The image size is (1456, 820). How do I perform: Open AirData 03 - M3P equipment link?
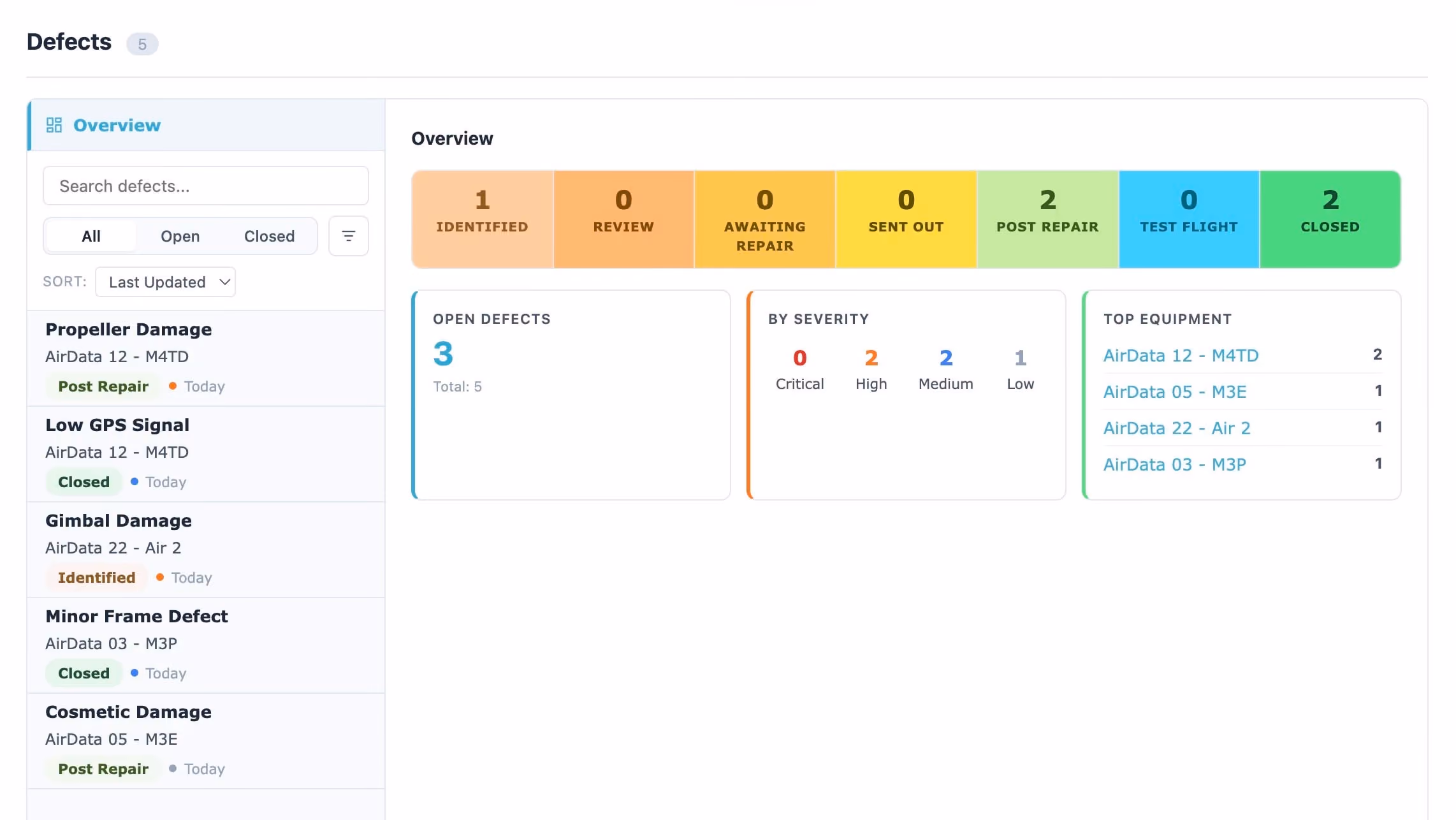coord(1175,464)
